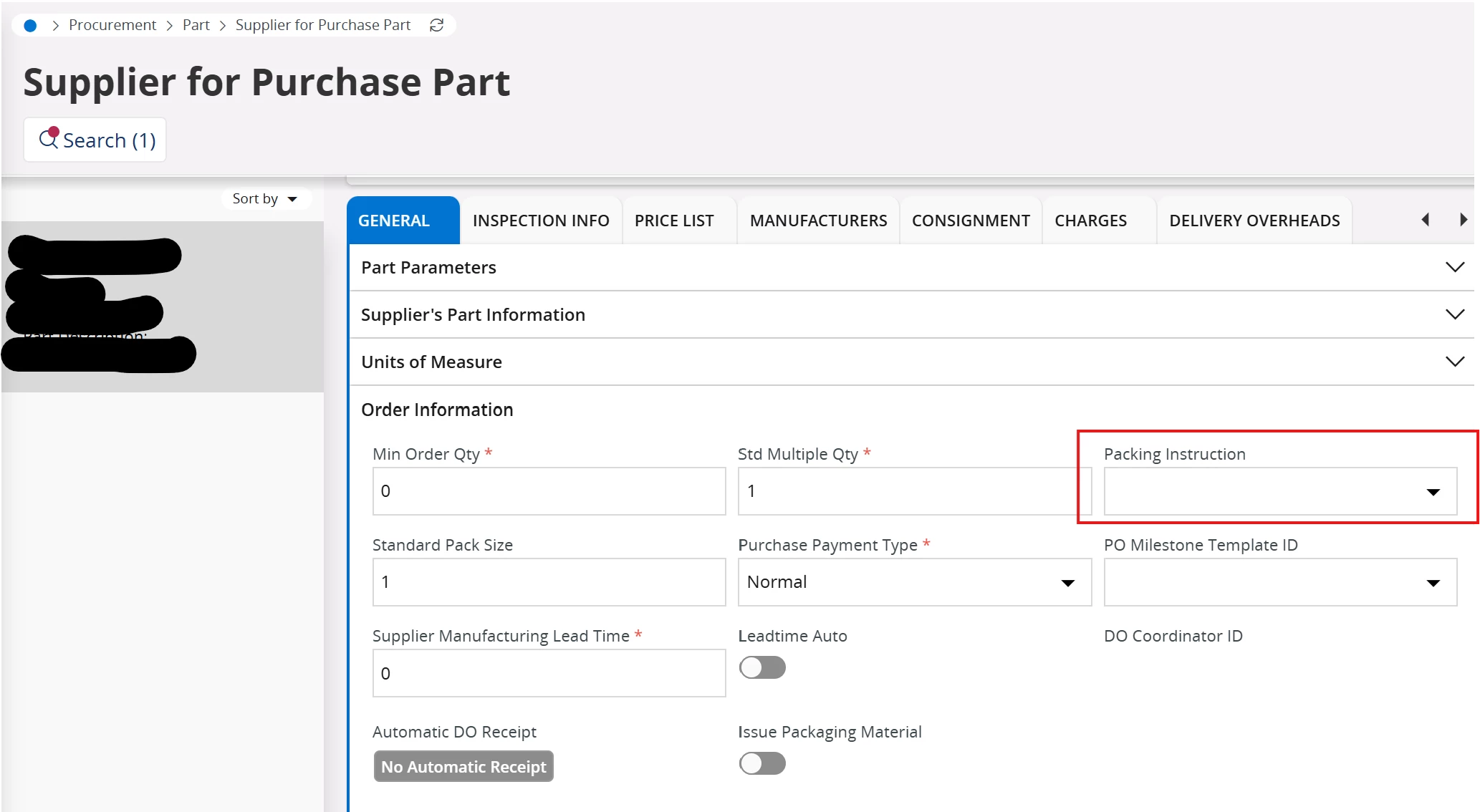Switch to the Inspection Info tab

coord(541,221)
